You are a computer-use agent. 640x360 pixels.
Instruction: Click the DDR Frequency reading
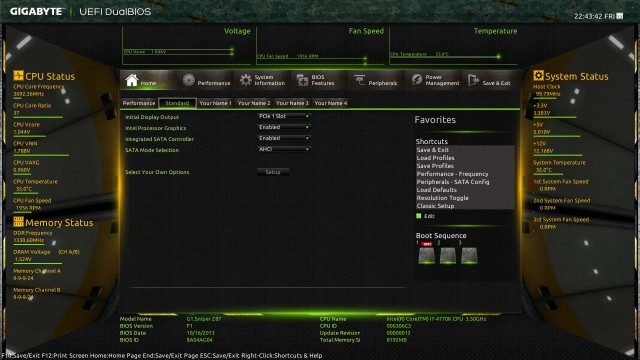[x=29, y=240]
